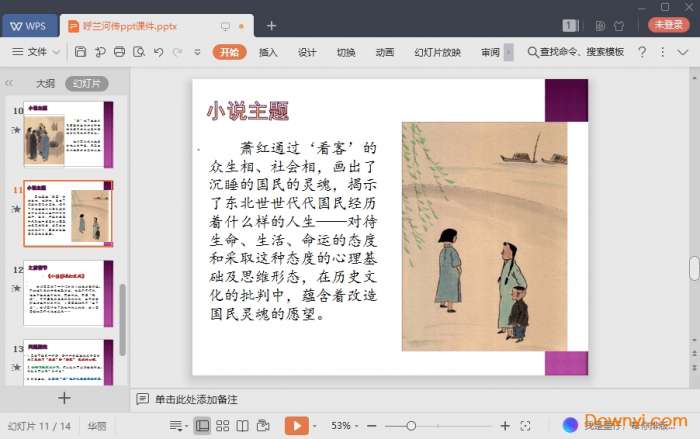Image resolution: width=700 pixels, height=439 pixels.
Task: Collapse the slide panel with double chevron
Action: click(9, 83)
